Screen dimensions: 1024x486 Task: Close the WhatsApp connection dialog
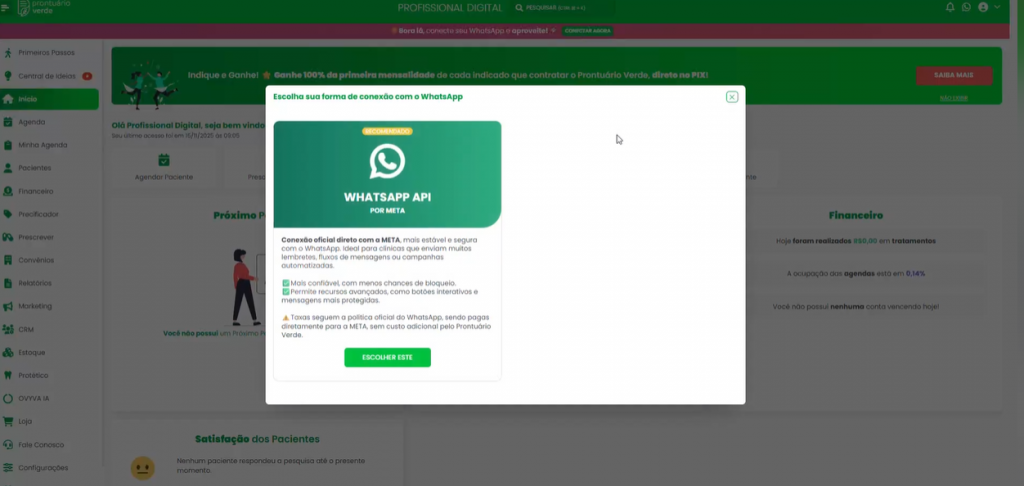[732, 97]
